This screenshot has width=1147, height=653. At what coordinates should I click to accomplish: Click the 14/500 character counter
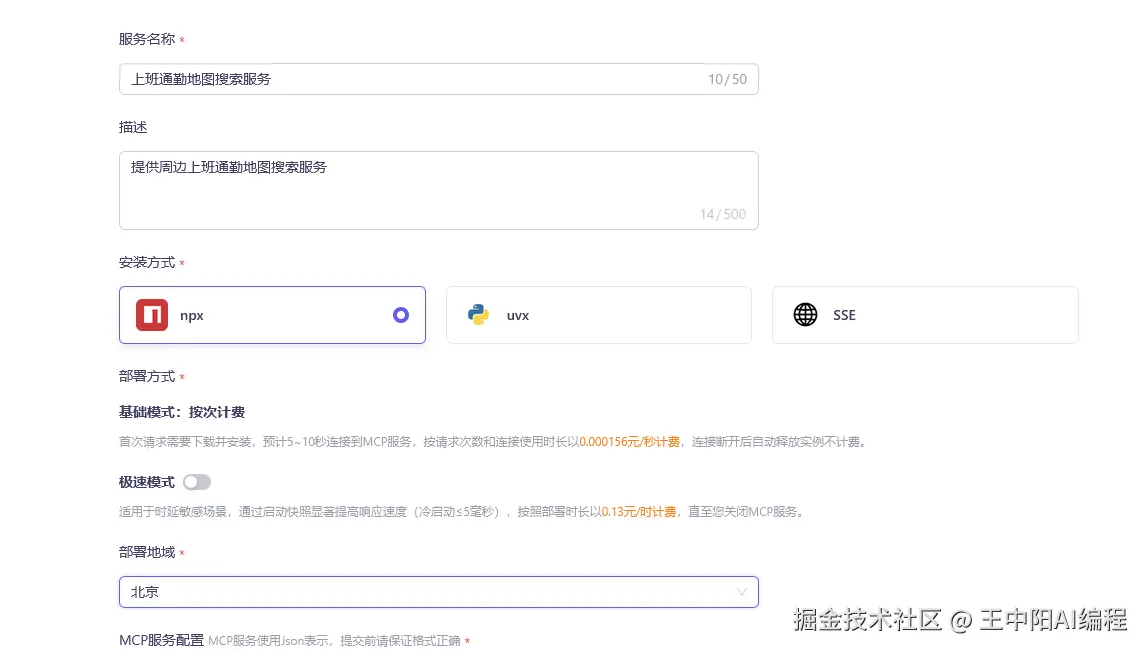723,214
